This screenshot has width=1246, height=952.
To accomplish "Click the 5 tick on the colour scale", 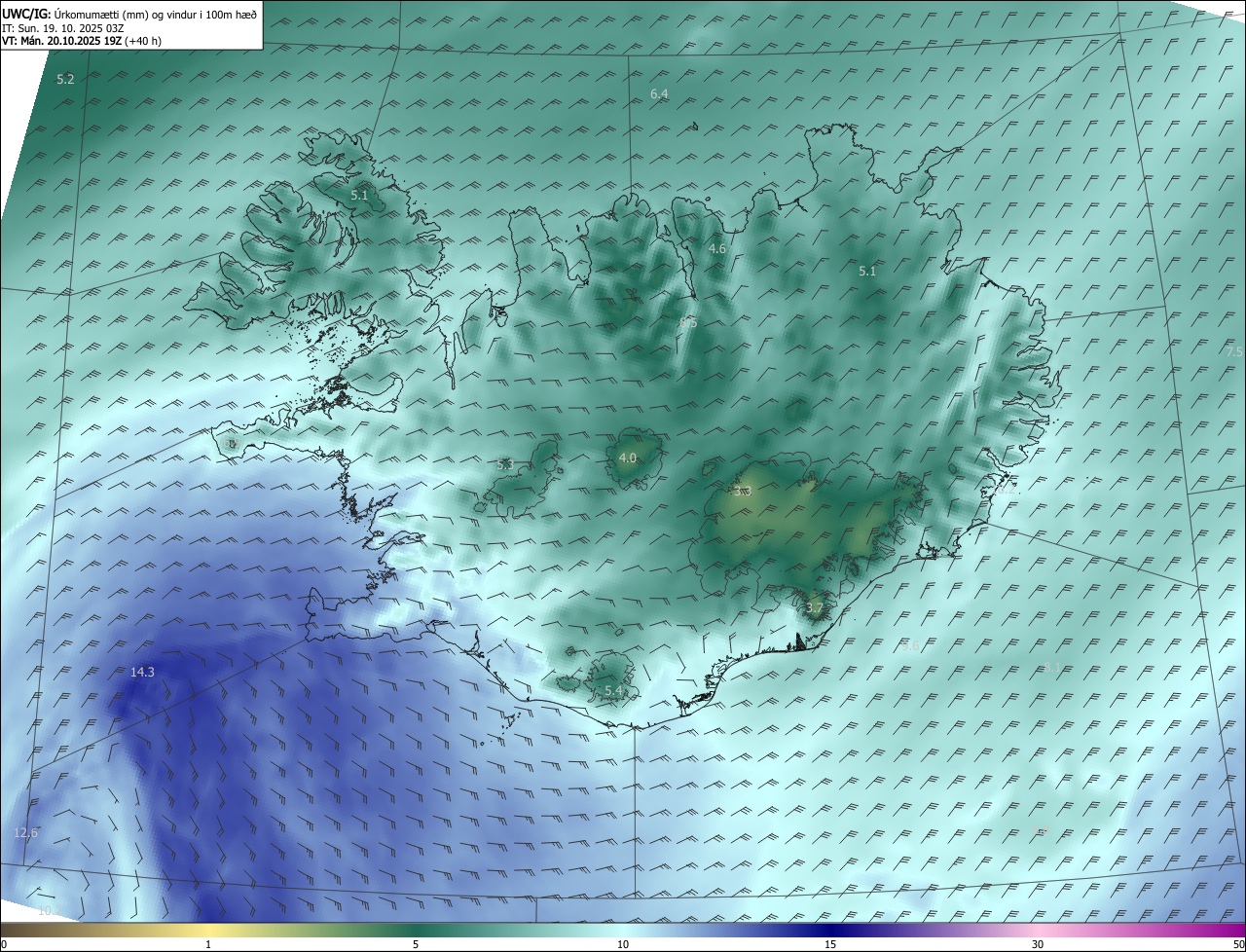I will click(x=416, y=944).
